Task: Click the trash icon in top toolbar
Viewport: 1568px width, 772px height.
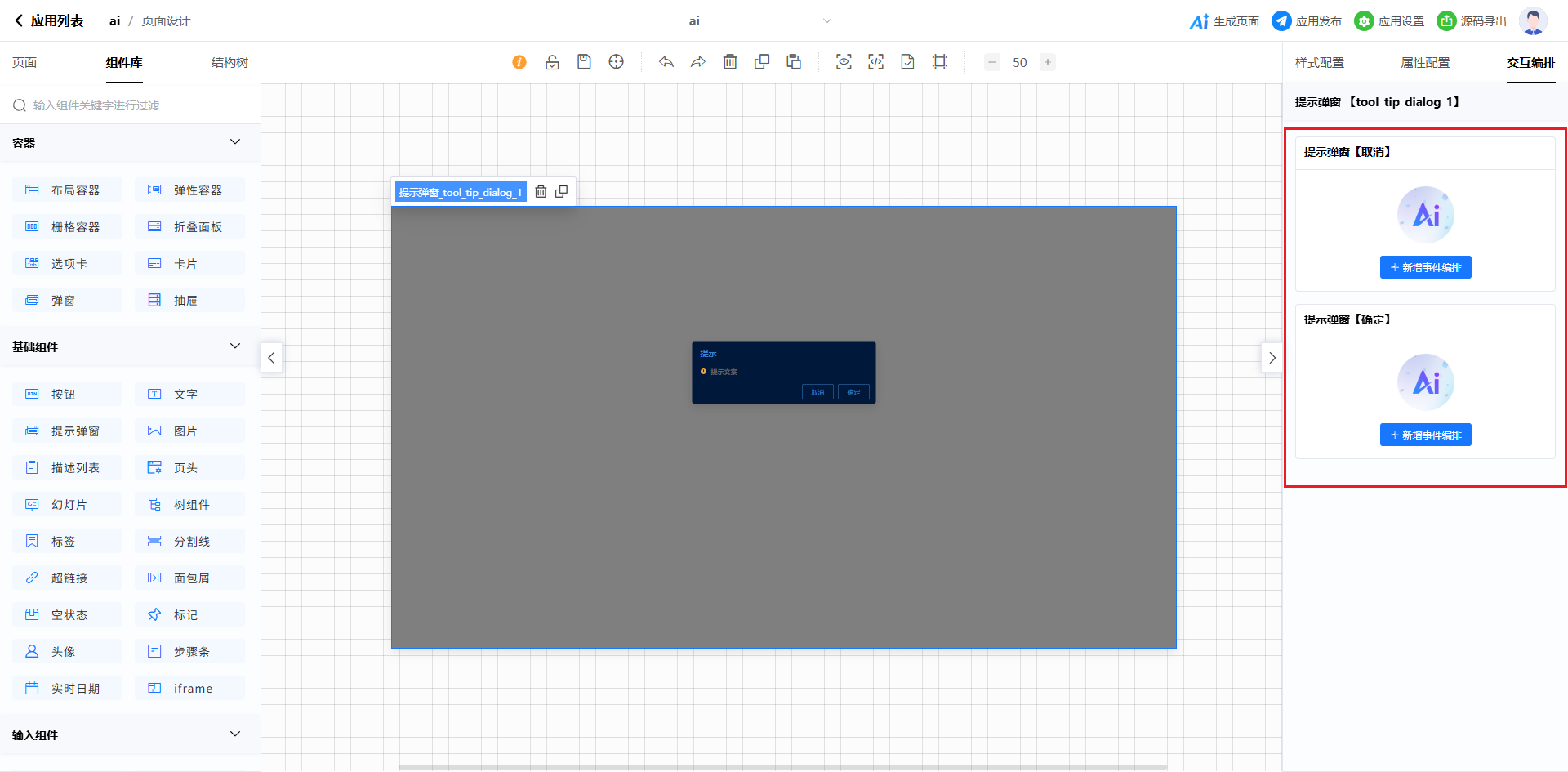Action: 730,62
